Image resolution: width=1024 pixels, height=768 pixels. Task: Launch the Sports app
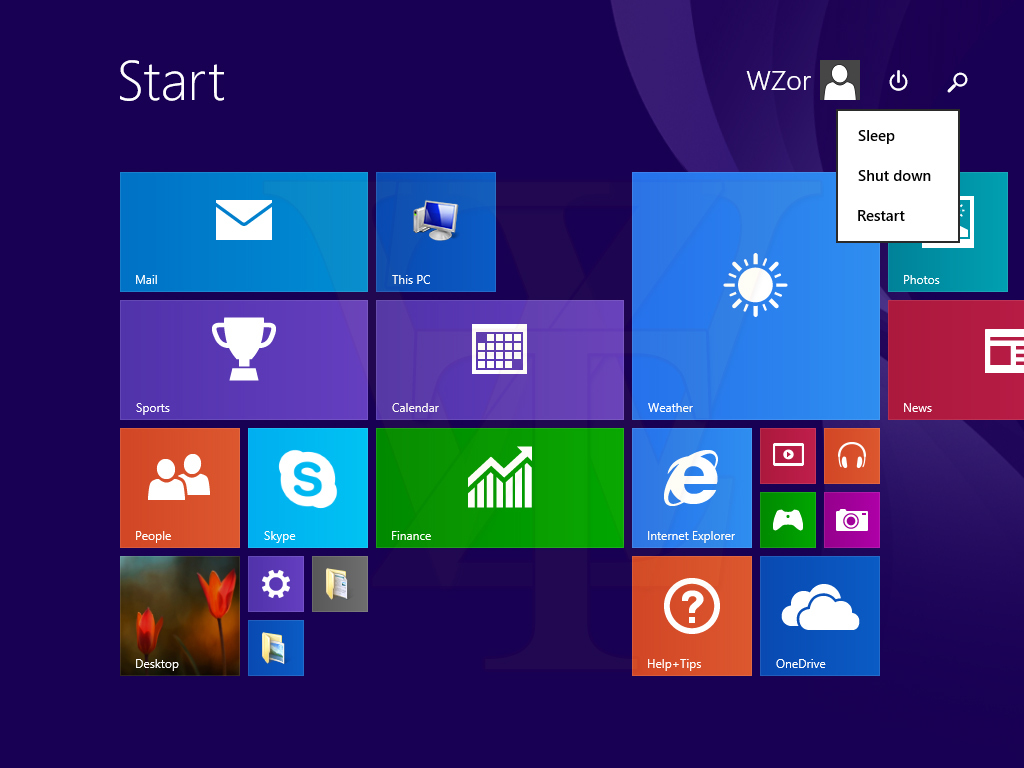(243, 359)
